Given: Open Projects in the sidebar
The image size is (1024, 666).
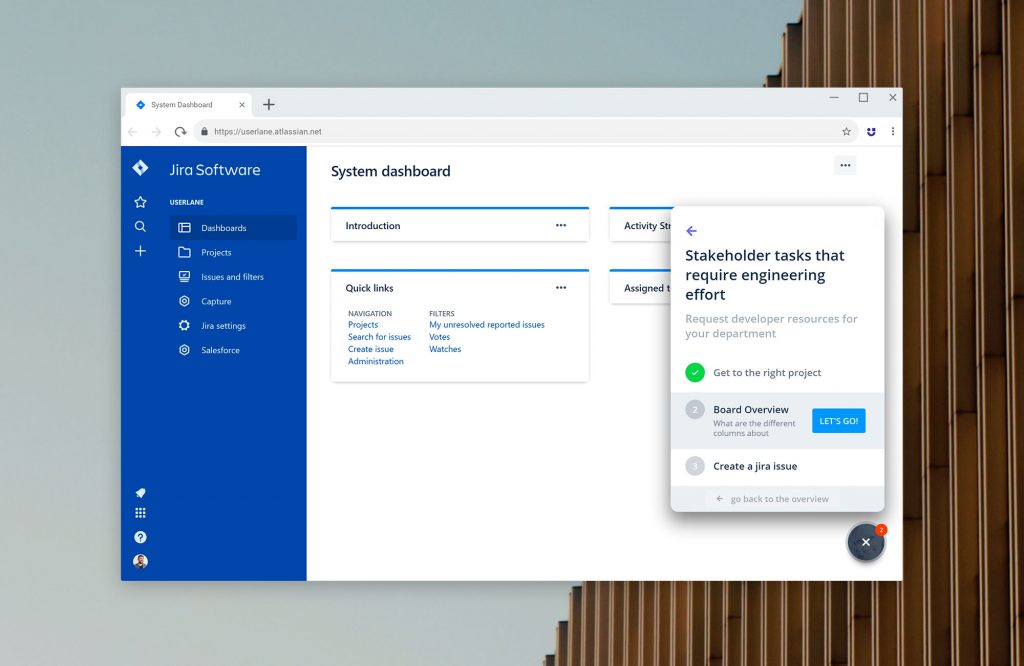Looking at the screenshot, I should pyautogui.click(x=233, y=252).
